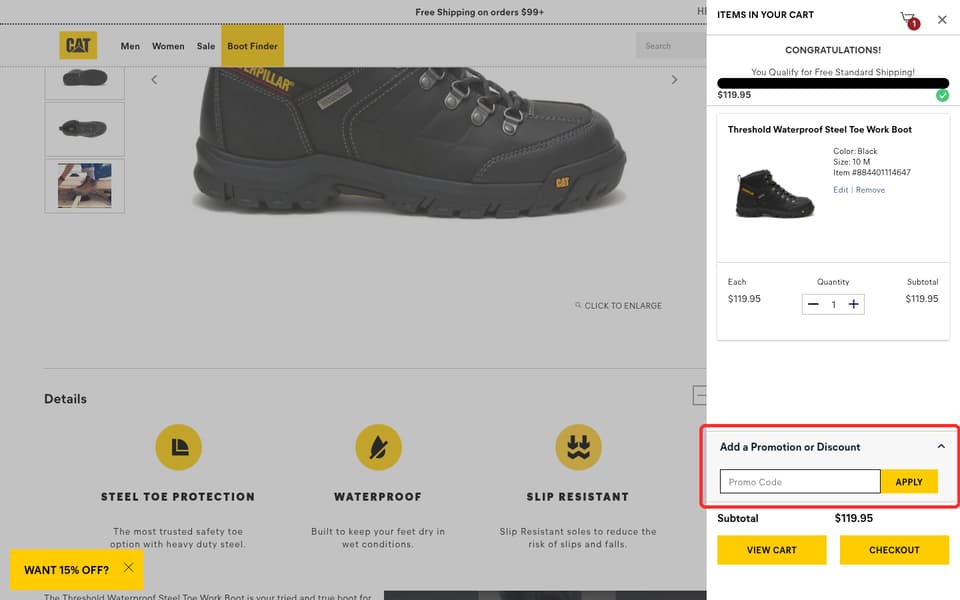Edit the cart item
960x600 pixels.
[x=840, y=190]
